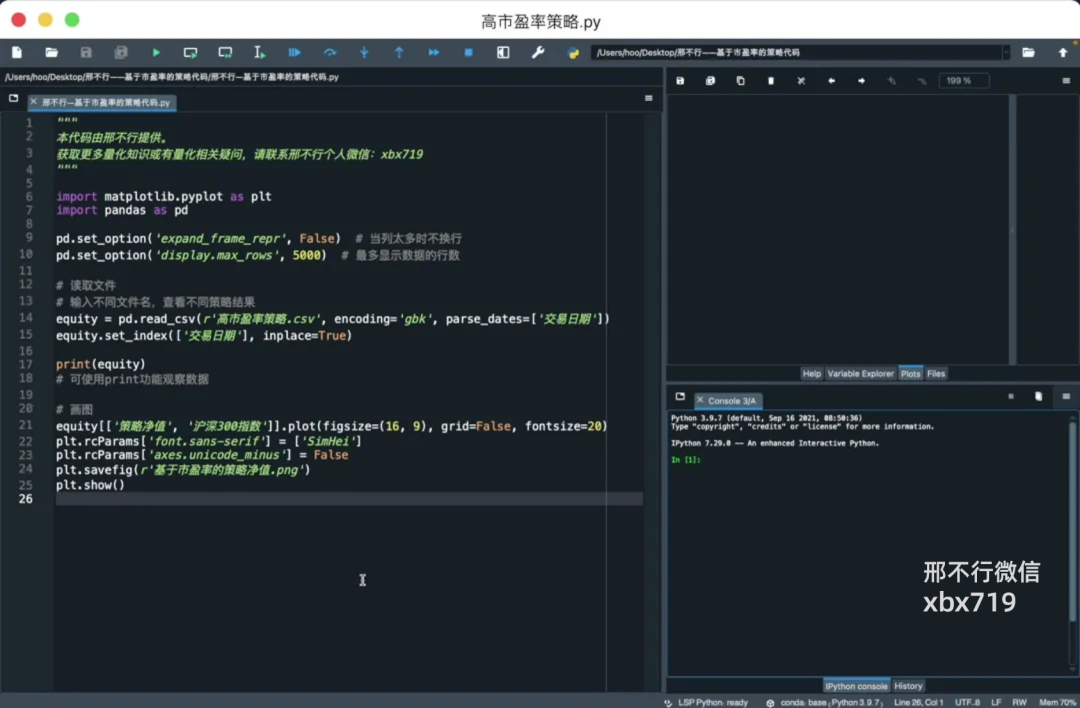Go to next plot
This screenshot has height=708, width=1080.
pos(861,81)
